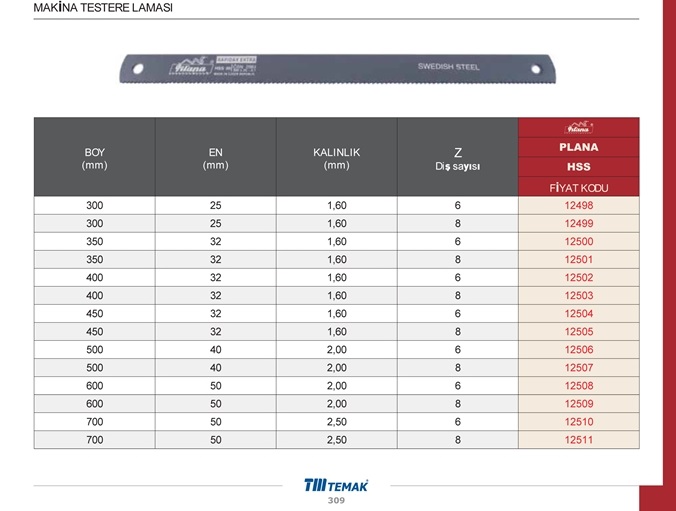This screenshot has height=511, width=676.
Task: Click the page number 309
Action: [336, 500]
